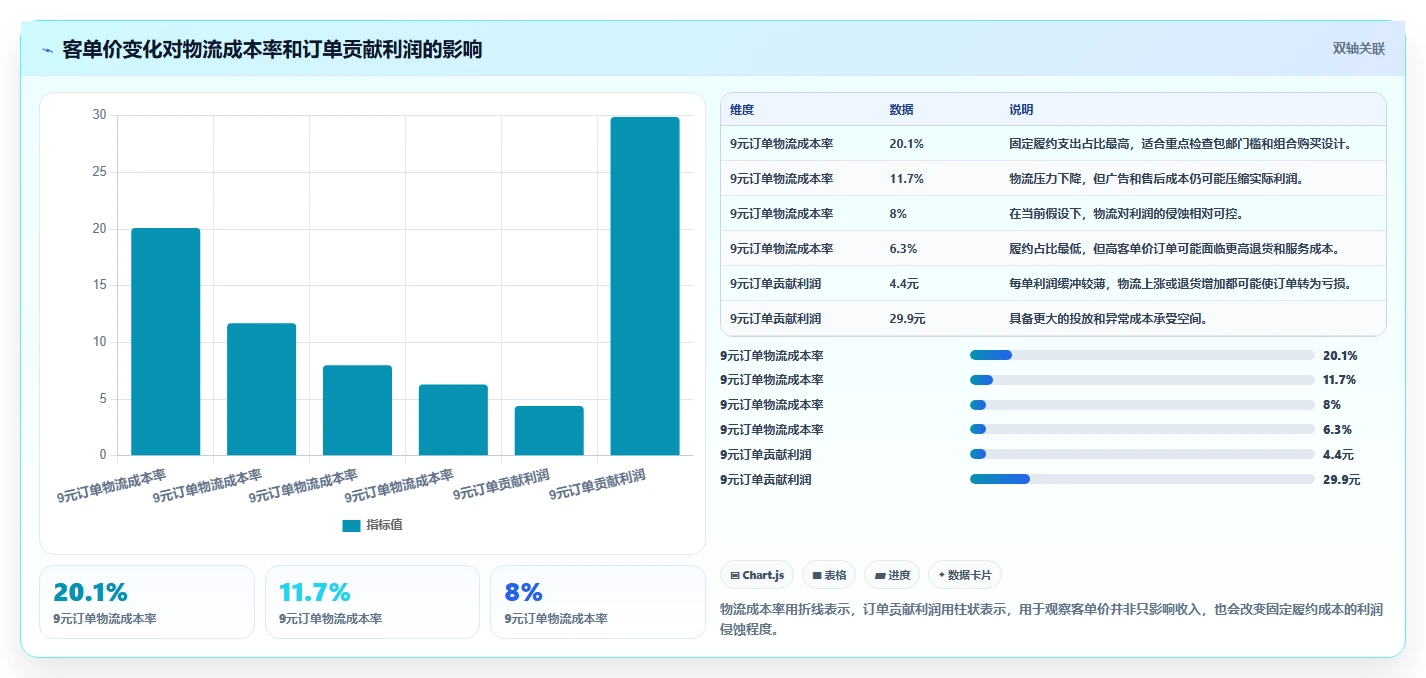The height and width of the screenshot is (678, 1426).
Task: Toggle the 指标值 legend color box
Action: tap(351, 525)
